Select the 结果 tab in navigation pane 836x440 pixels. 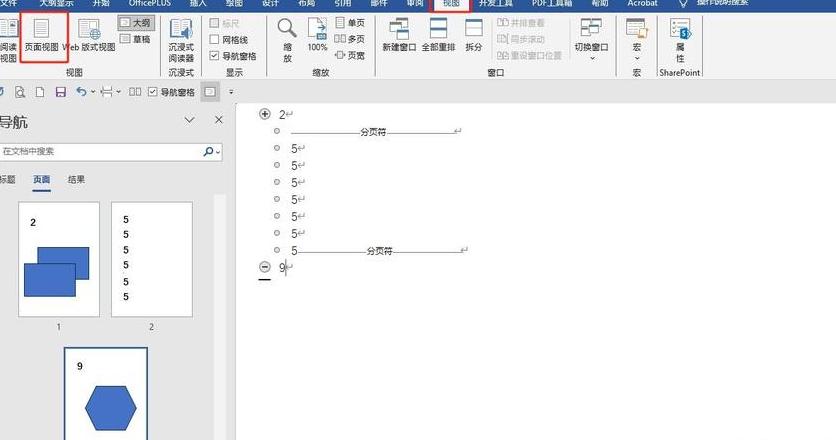76,180
